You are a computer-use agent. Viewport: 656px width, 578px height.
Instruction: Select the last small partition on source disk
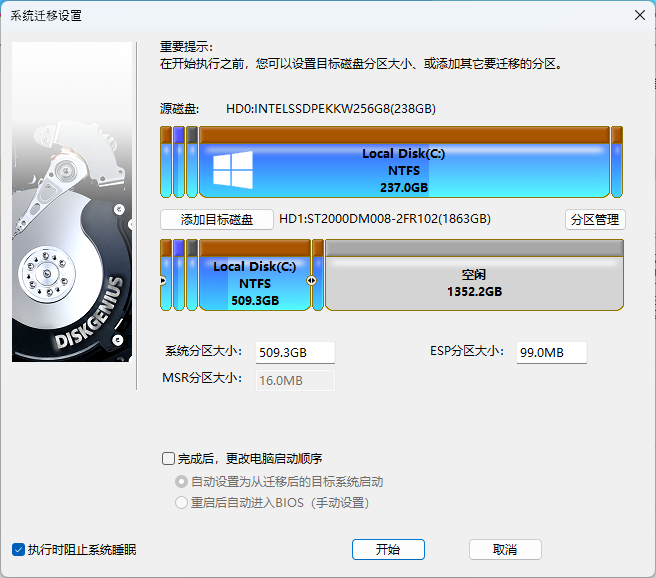(x=617, y=162)
